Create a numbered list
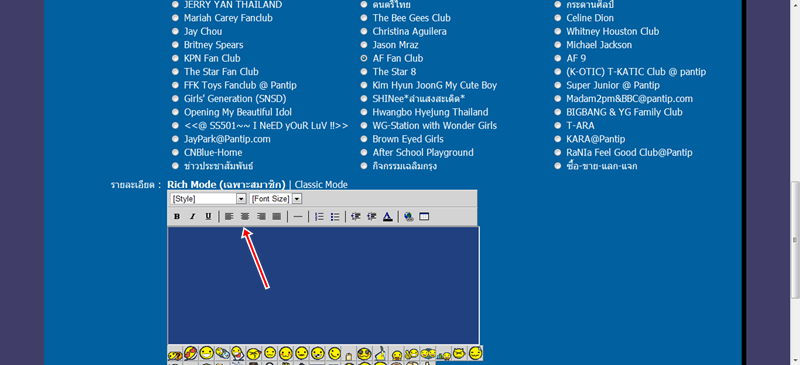This screenshot has width=800, height=365. tap(319, 216)
